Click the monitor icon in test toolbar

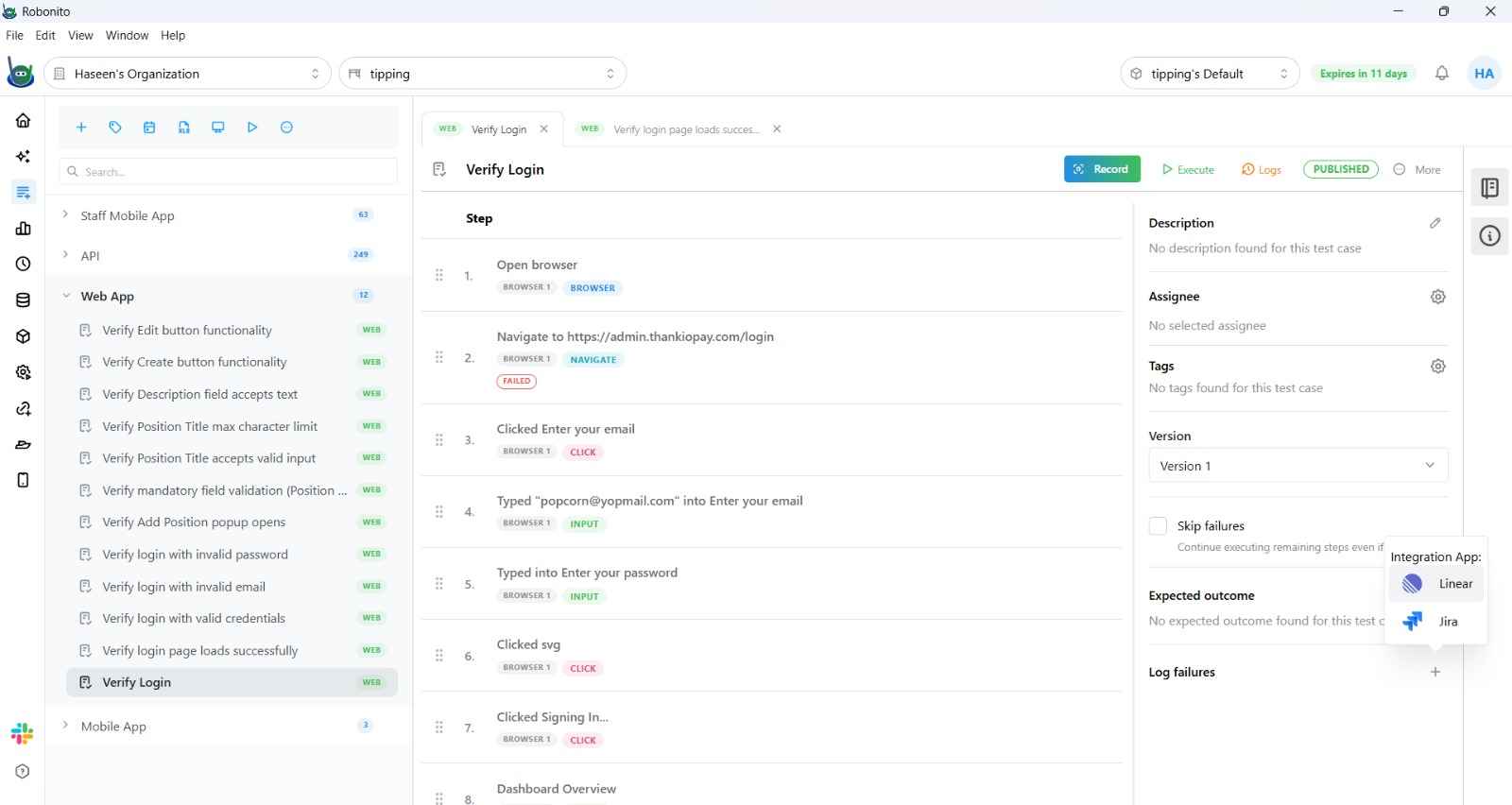coord(218,128)
